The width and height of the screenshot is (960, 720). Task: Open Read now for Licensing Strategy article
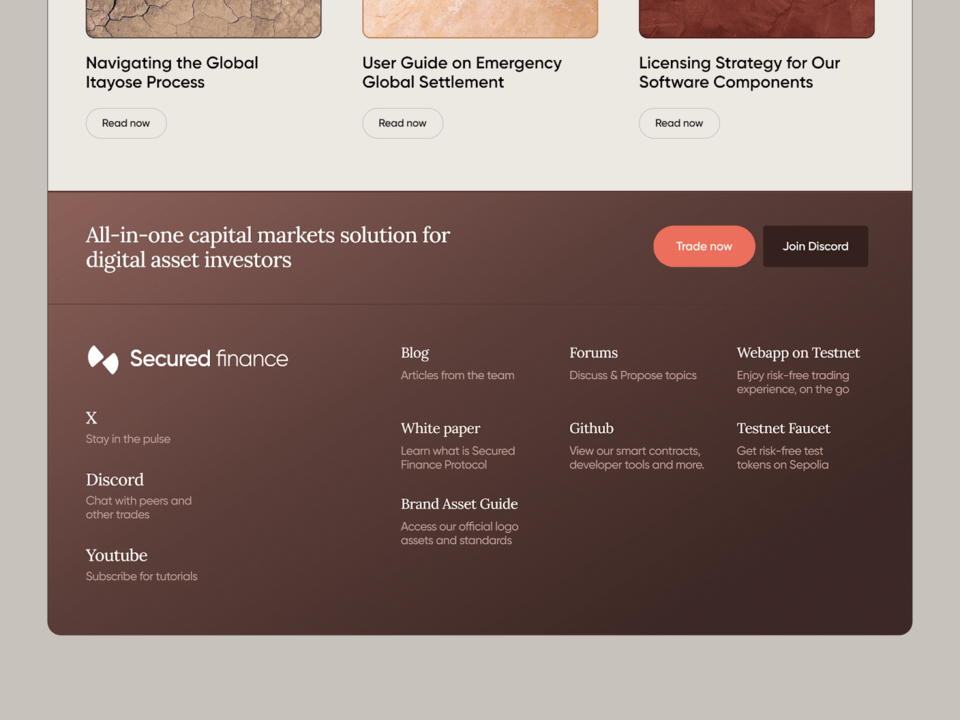click(679, 123)
